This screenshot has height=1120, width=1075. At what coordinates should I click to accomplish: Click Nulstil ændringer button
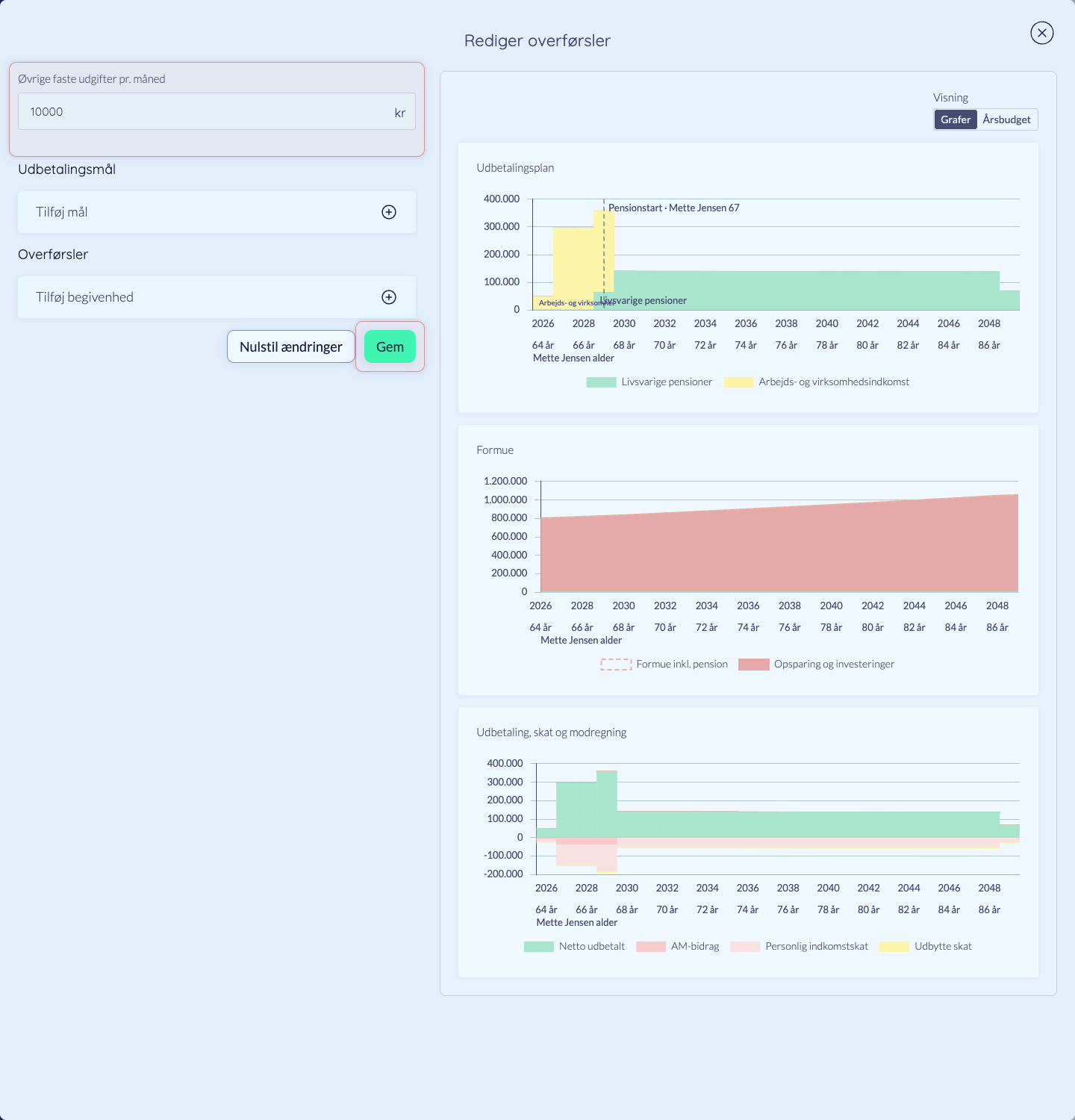click(291, 346)
